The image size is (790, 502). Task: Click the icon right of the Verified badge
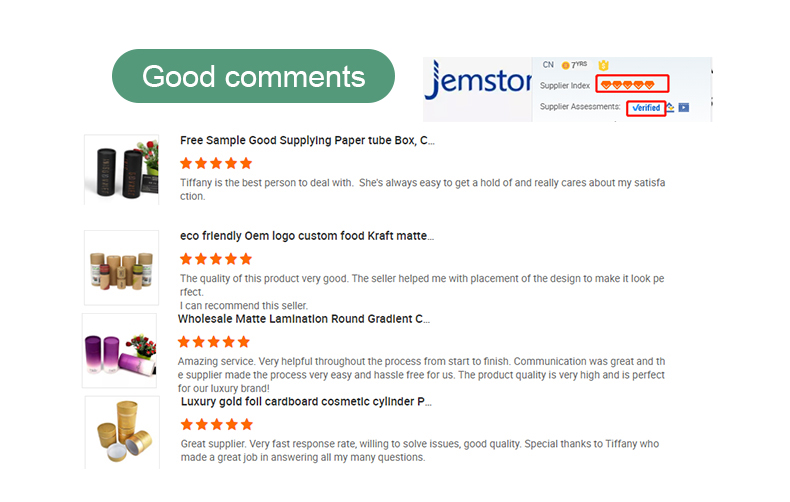(670, 107)
